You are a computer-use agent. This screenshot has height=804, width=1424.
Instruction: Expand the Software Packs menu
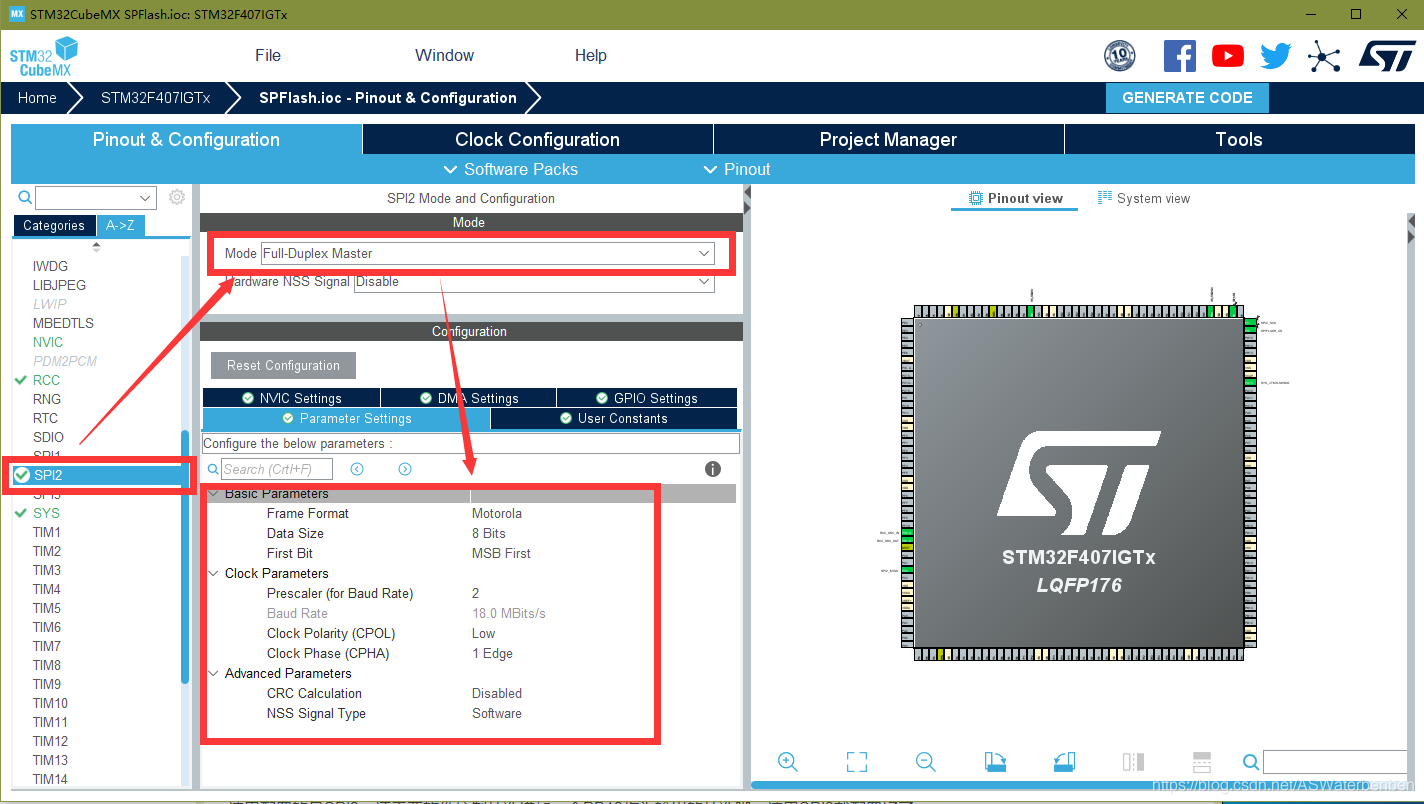[510, 169]
